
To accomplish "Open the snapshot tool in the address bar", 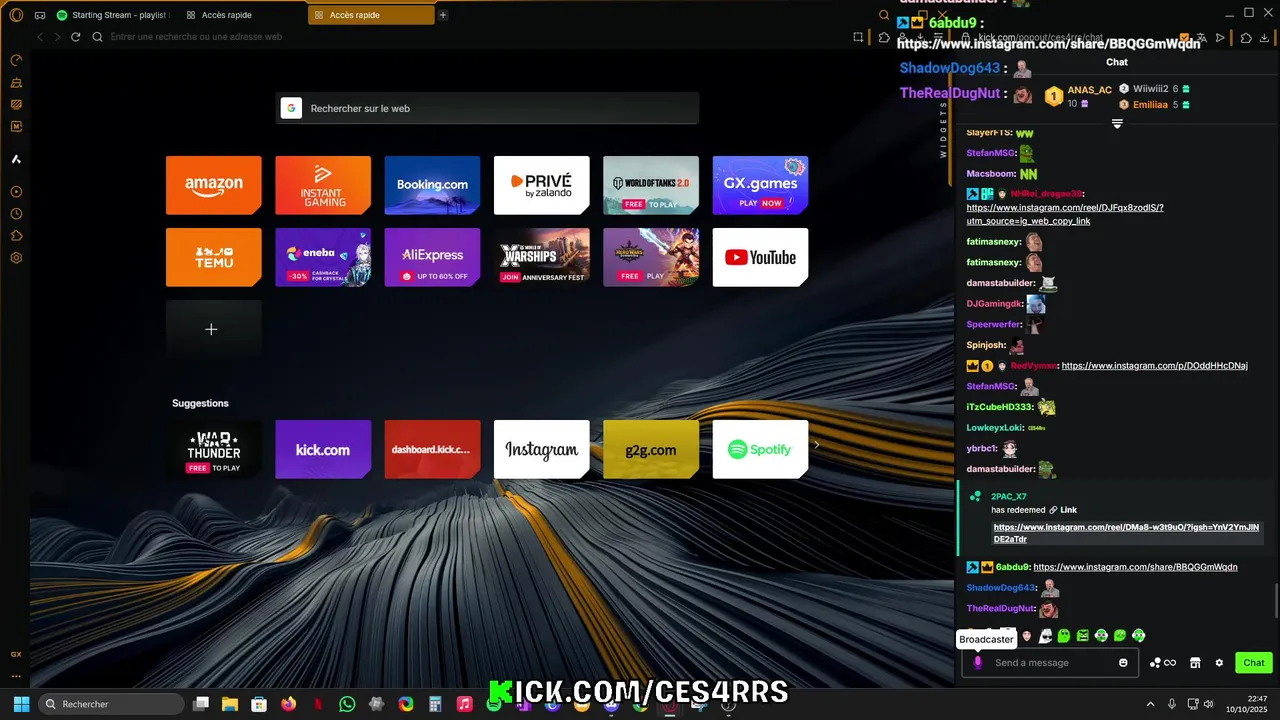I will (x=858, y=37).
